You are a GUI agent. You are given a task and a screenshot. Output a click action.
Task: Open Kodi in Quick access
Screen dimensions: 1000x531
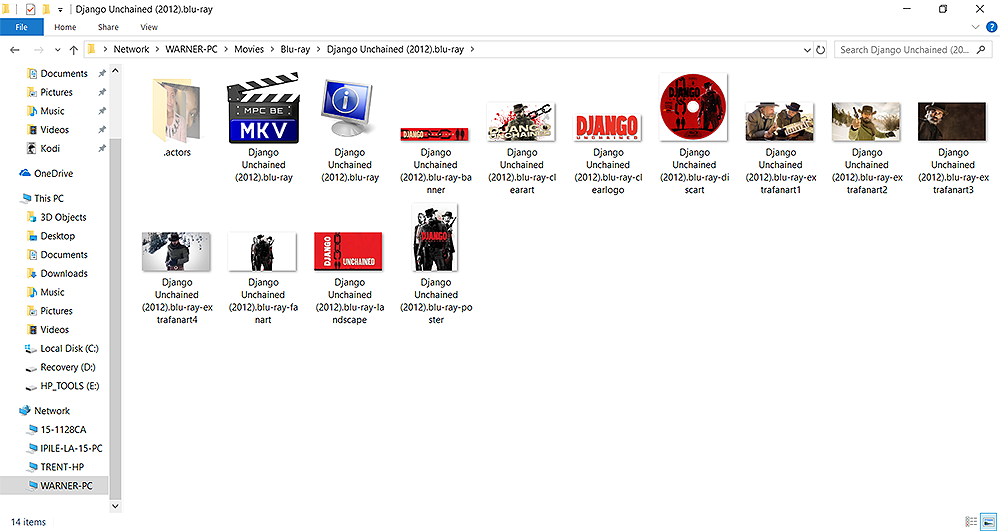[51, 149]
